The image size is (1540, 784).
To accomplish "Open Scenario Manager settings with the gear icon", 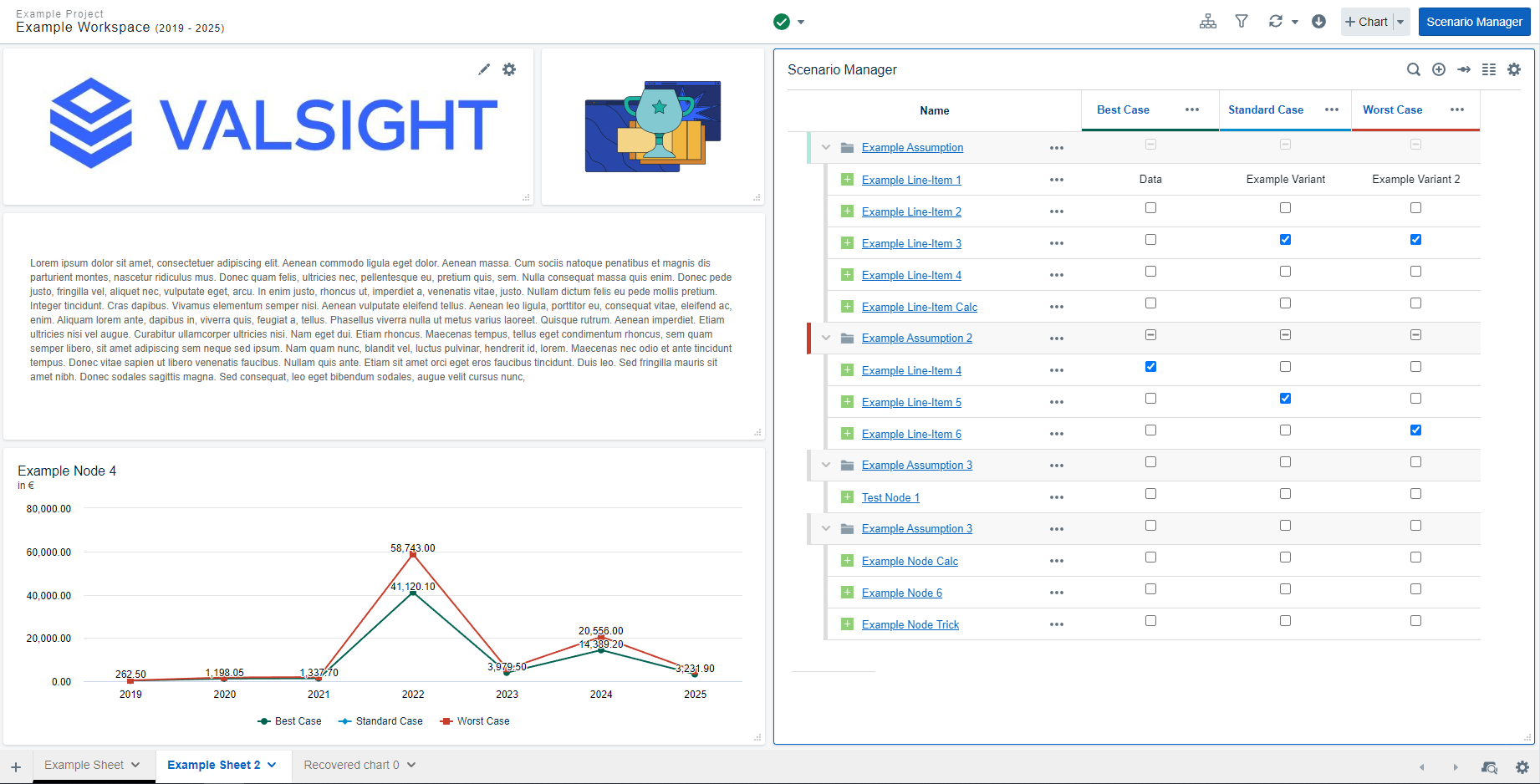I will (1514, 69).
